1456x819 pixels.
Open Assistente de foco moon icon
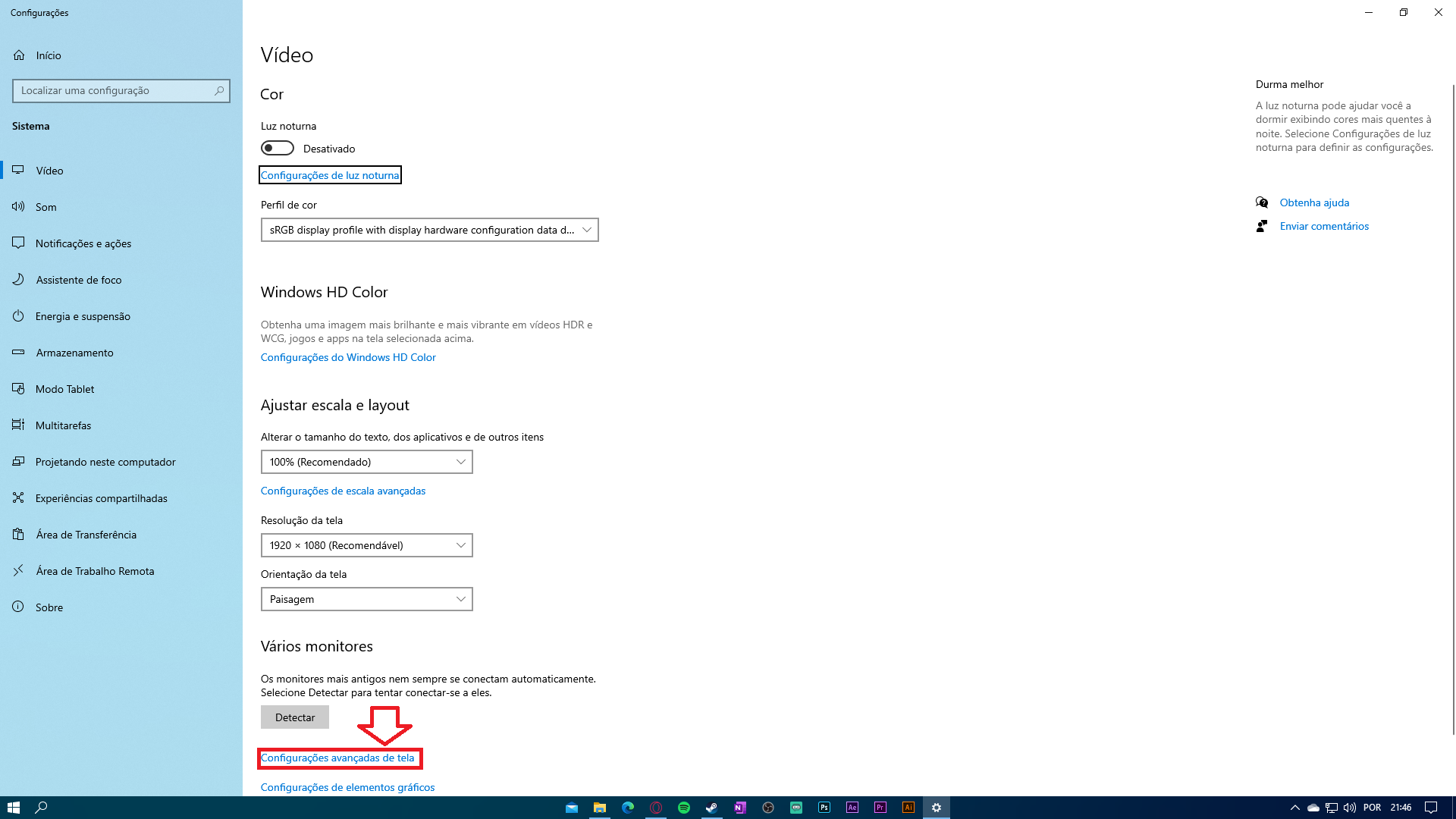click(18, 280)
